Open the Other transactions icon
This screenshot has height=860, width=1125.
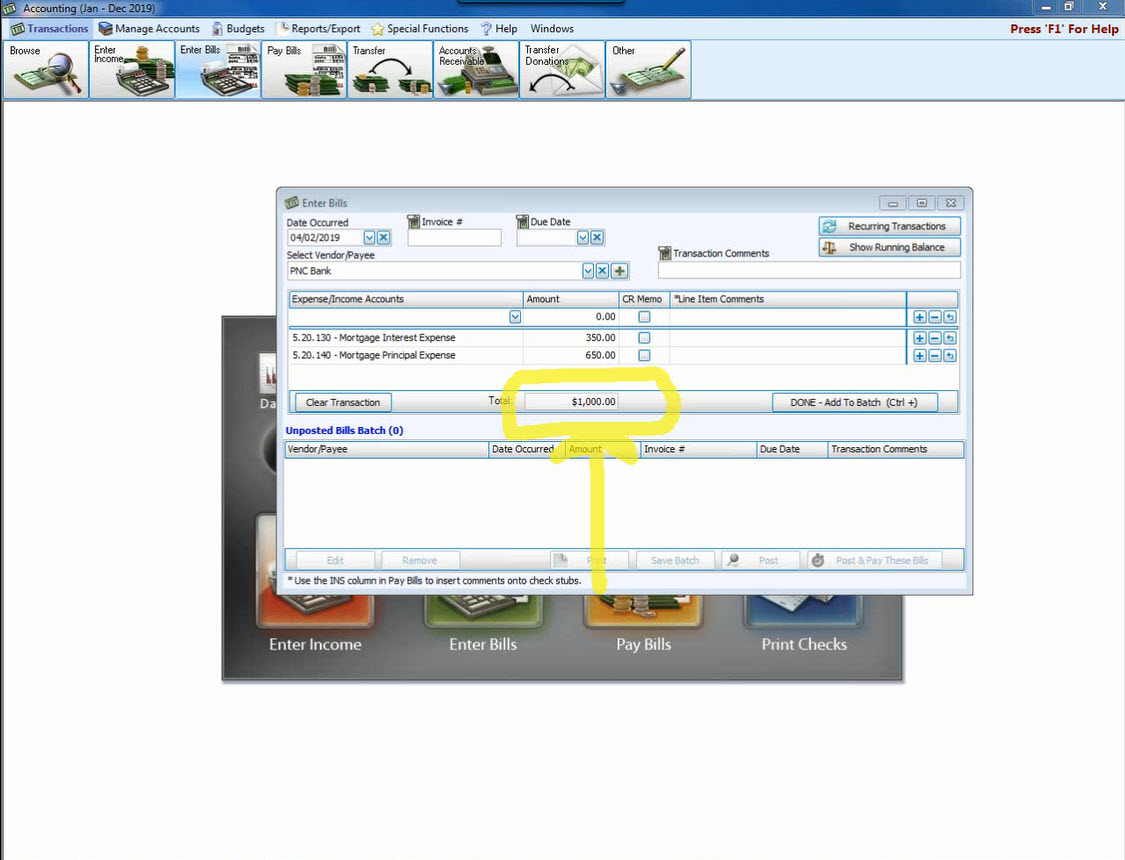point(647,69)
